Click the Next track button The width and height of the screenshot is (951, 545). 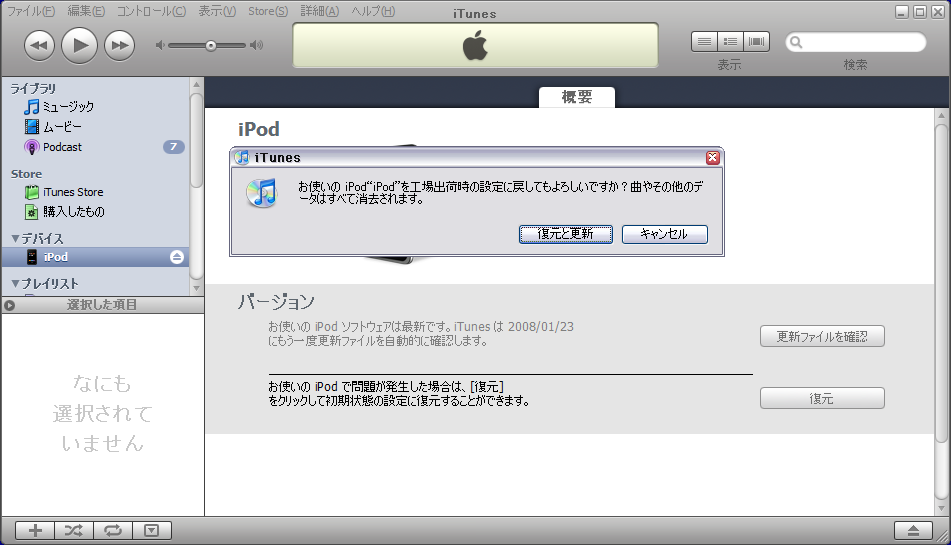pos(119,45)
